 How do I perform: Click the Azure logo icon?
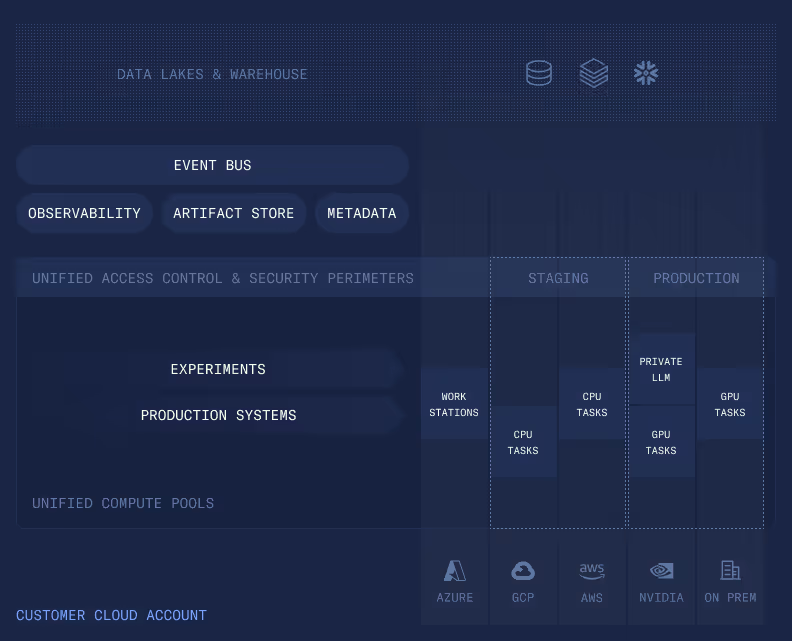(x=455, y=571)
